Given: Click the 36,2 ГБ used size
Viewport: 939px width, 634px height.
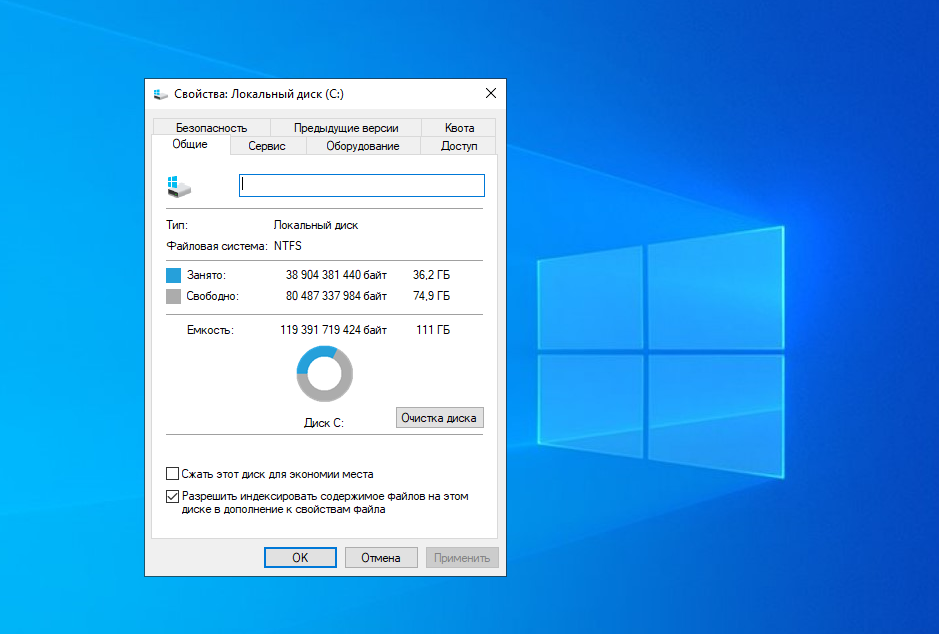Looking at the screenshot, I should coord(431,275).
